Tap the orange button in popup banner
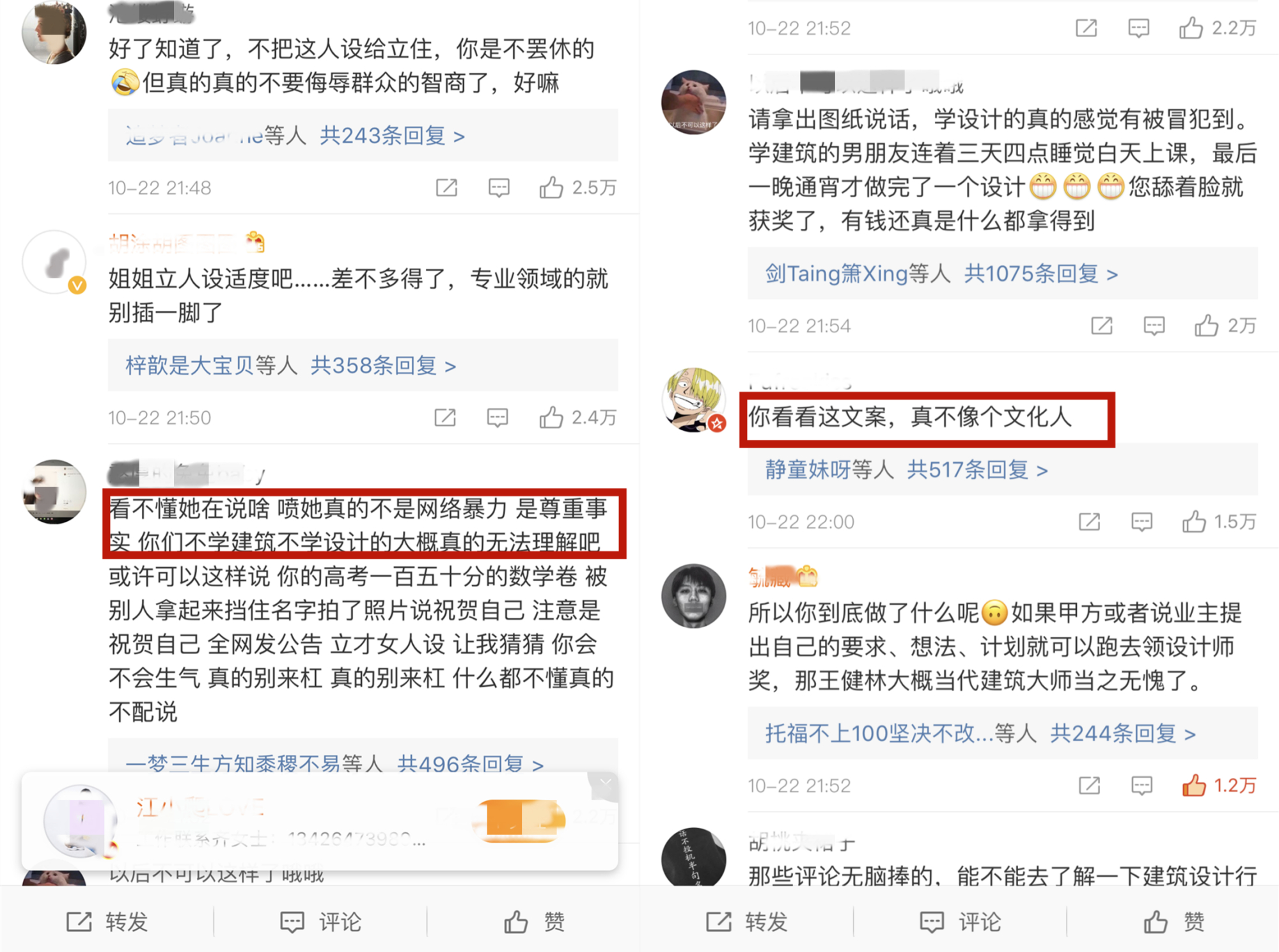Viewport: 1279px width, 952px height. point(522,820)
